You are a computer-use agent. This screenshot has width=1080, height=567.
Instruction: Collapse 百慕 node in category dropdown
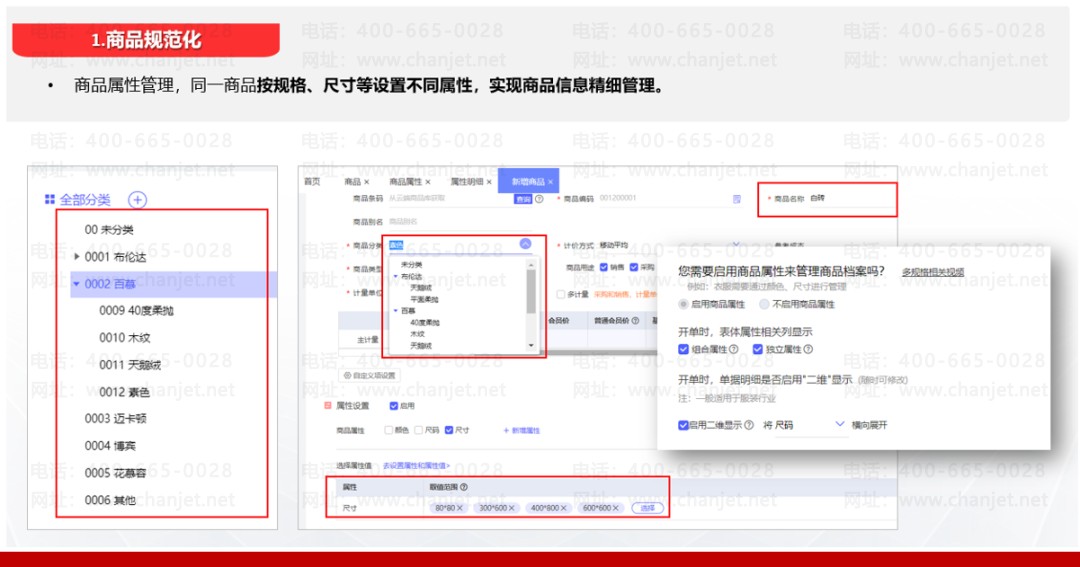[x=396, y=311]
